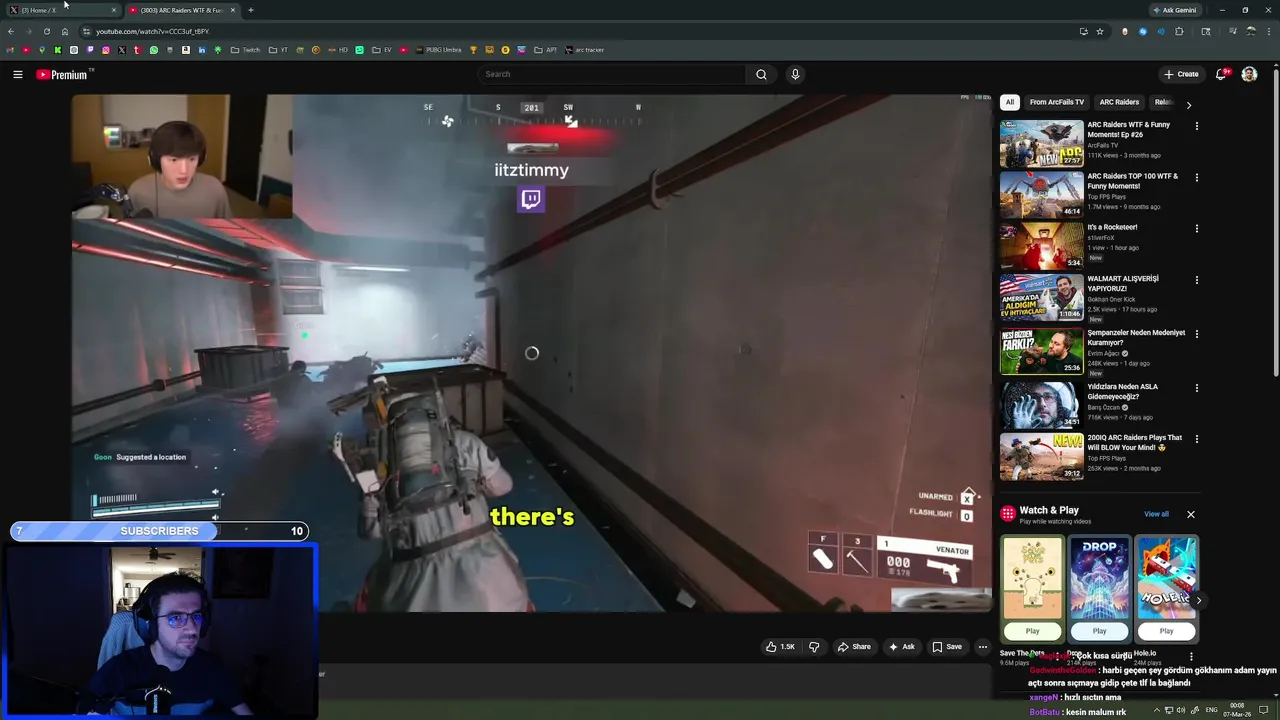Open the YT bookmarks folder
1280x720 pixels.
(x=278, y=50)
